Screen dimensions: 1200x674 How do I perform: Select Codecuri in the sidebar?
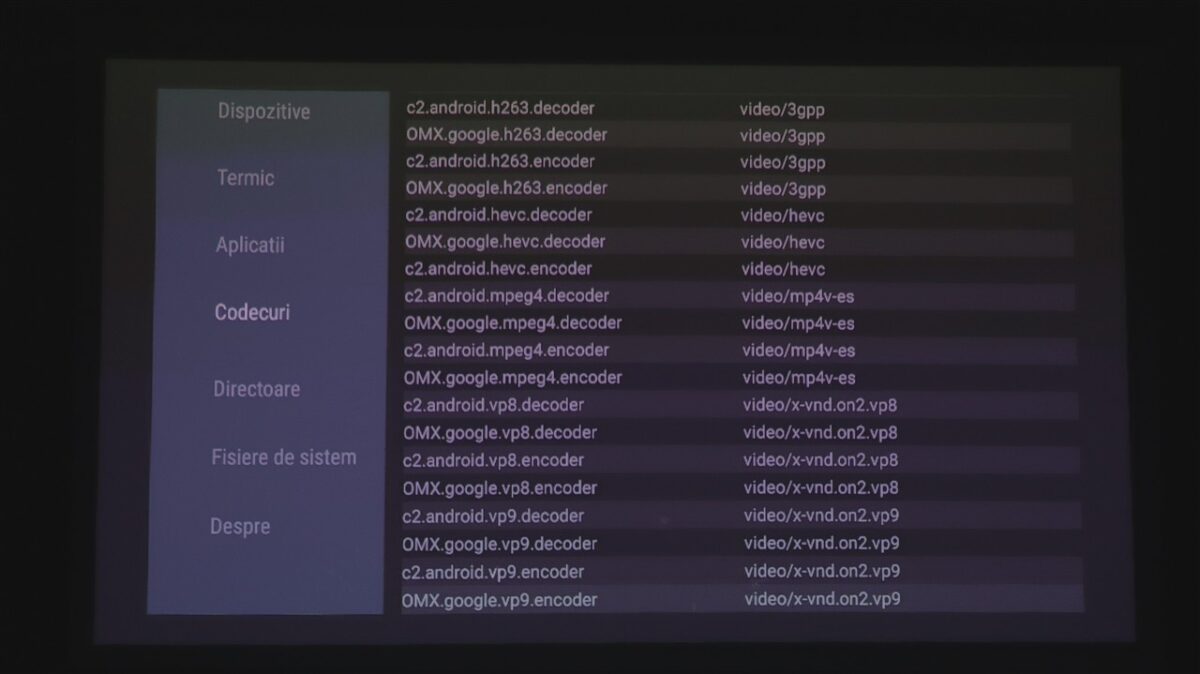point(252,312)
